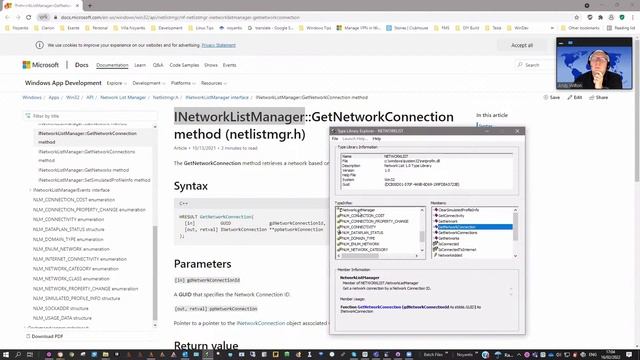Screen dimensions: 640x360
Task: Open the Privacy Statement link
Action: point(218,45)
